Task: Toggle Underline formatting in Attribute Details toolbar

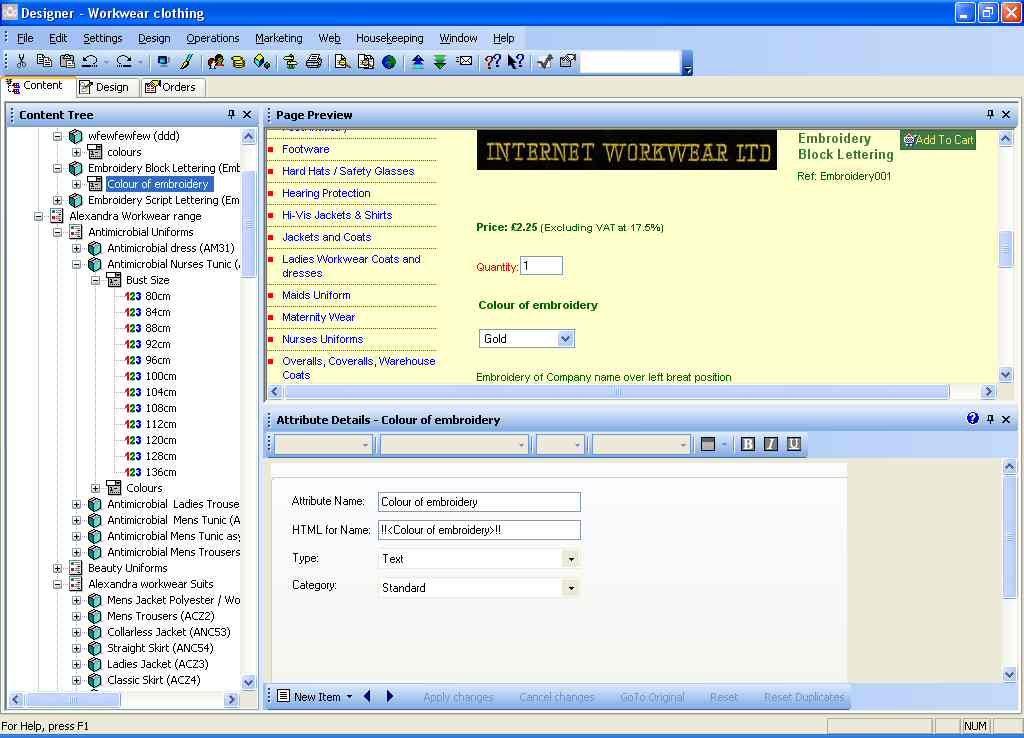Action: [794, 444]
